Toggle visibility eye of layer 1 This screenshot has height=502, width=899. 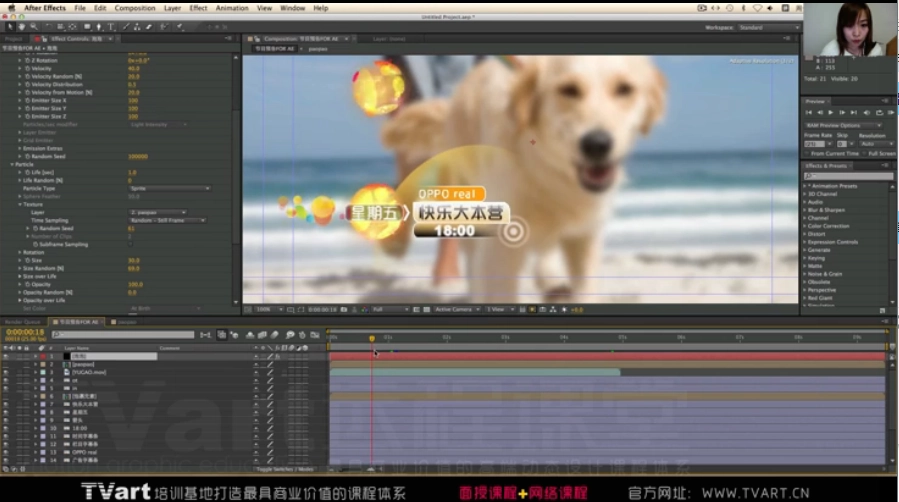tap(6, 356)
